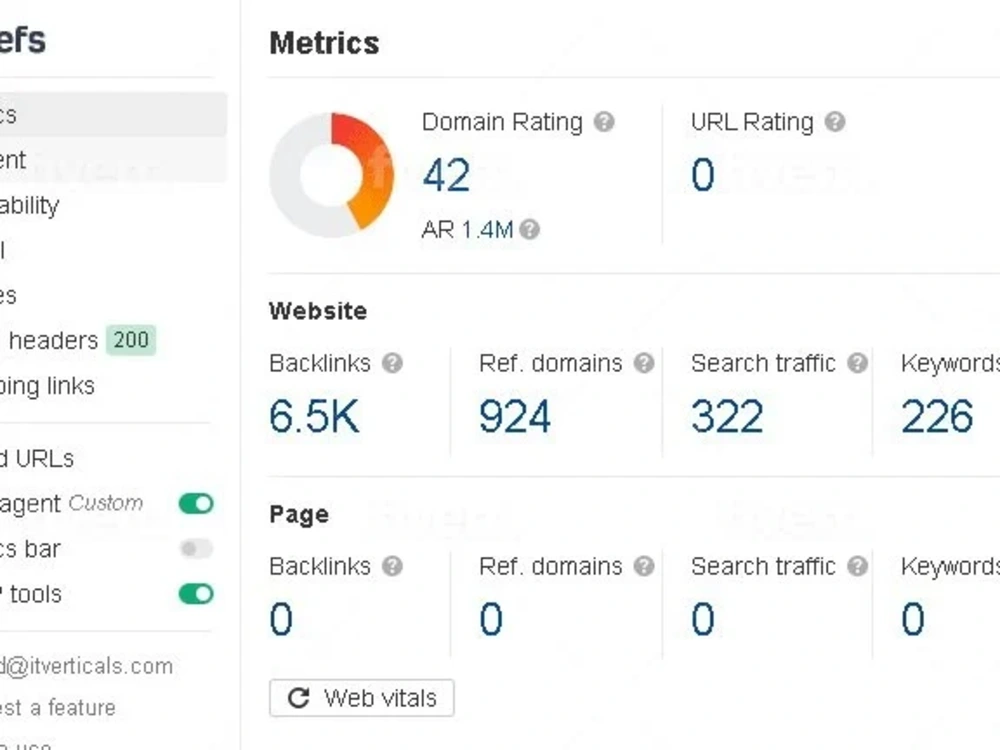Image resolution: width=1000 pixels, height=750 pixels.
Task: Open the Suggest a feature link
Action: (57, 707)
